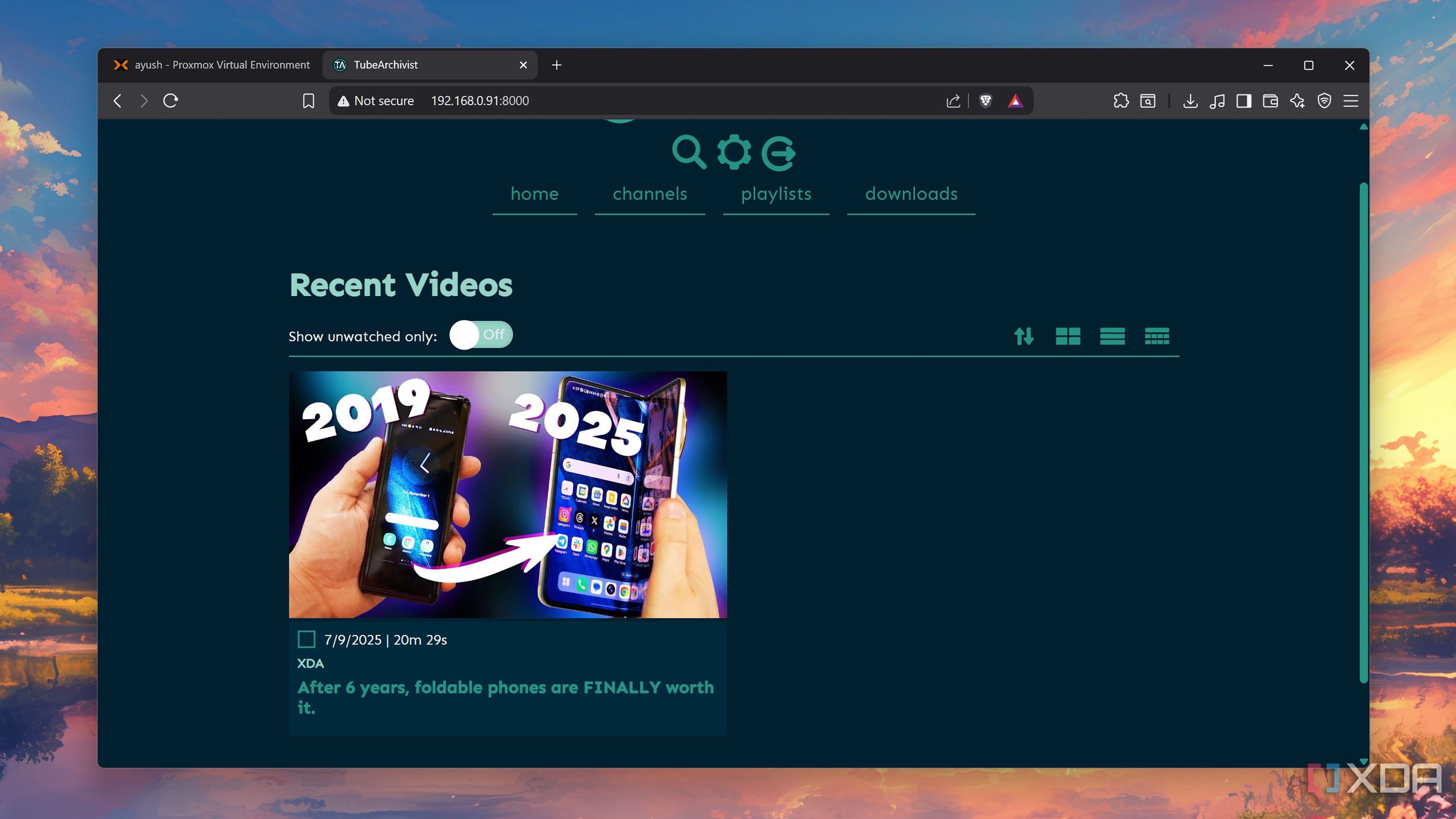The height and width of the screenshot is (819, 1456).
Task: Open Brave Rewards triangle icon
Action: pyautogui.click(x=1015, y=100)
